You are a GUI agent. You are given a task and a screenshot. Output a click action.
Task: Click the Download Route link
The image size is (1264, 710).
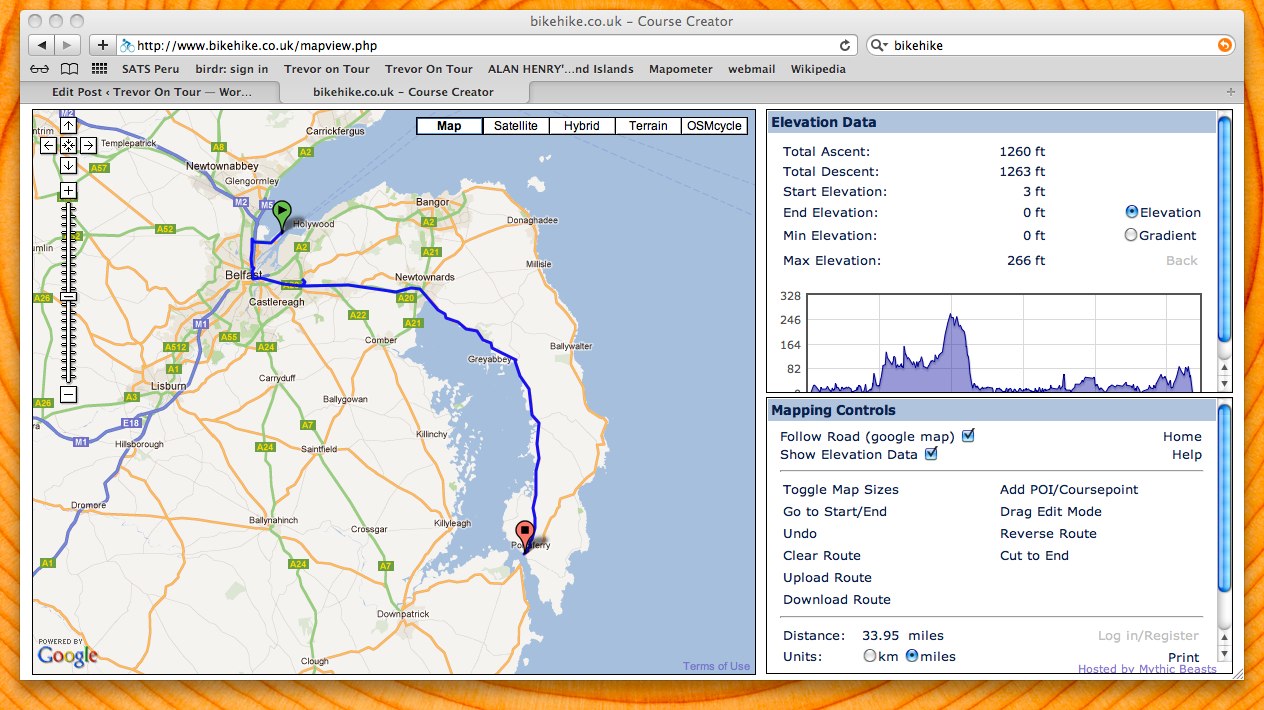pyautogui.click(x=836, y=600)
